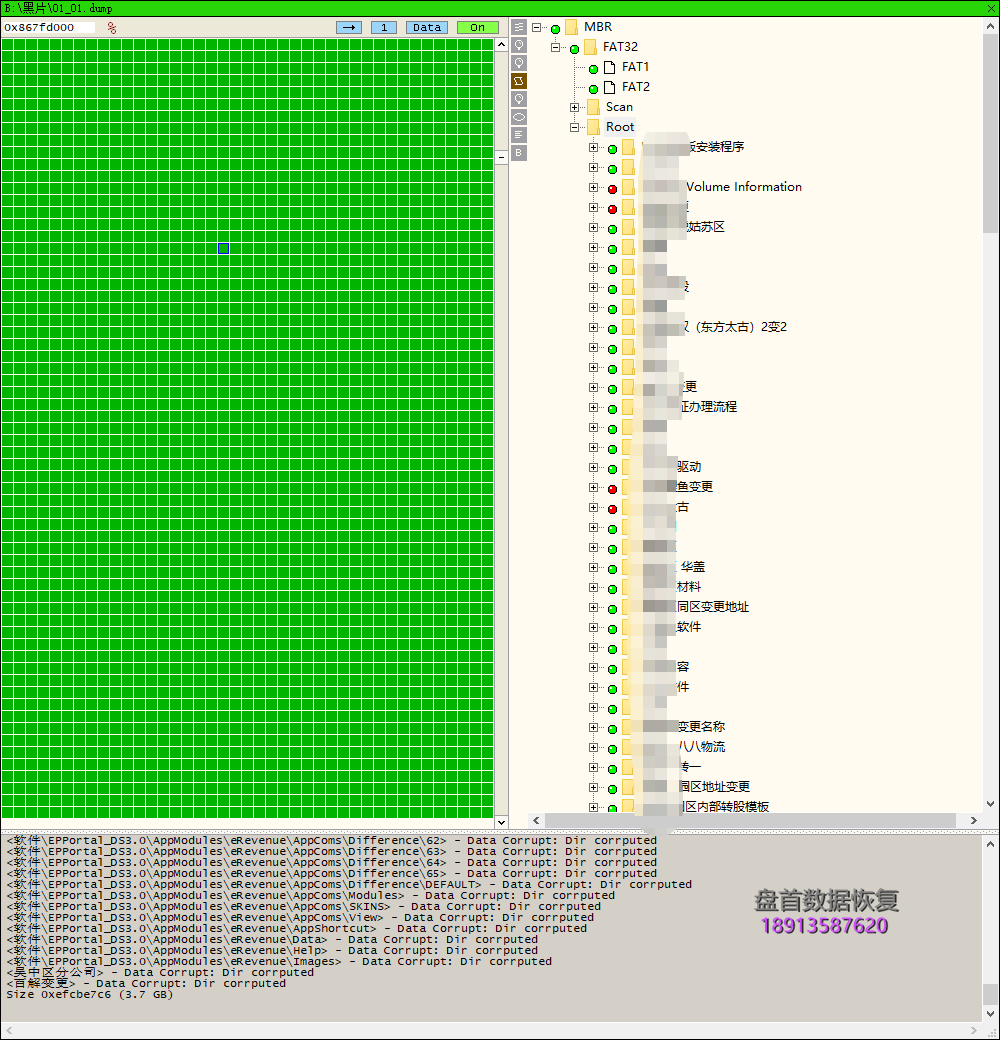1000x1040 pixels.
Task: Click the B icon in vertical toolbar
Action: coord(519,153)
